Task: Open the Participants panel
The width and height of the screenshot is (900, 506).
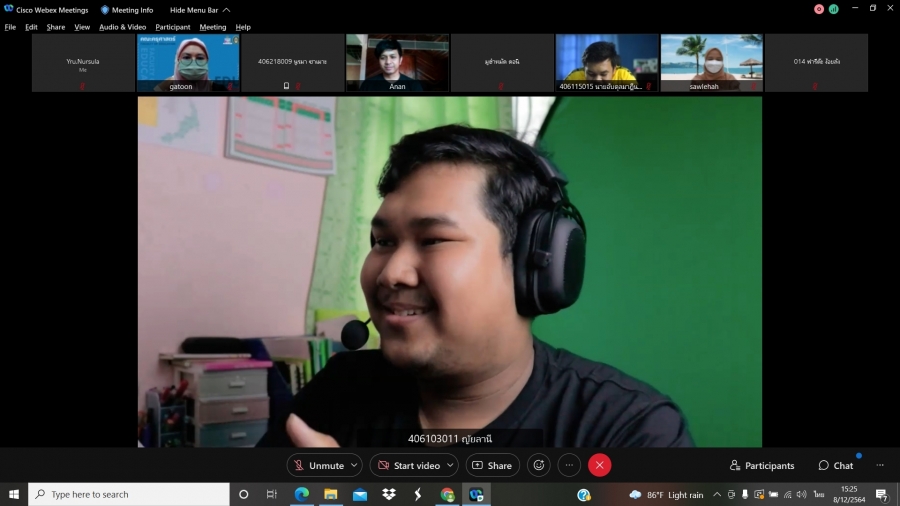Action: (x=762, y=465)
